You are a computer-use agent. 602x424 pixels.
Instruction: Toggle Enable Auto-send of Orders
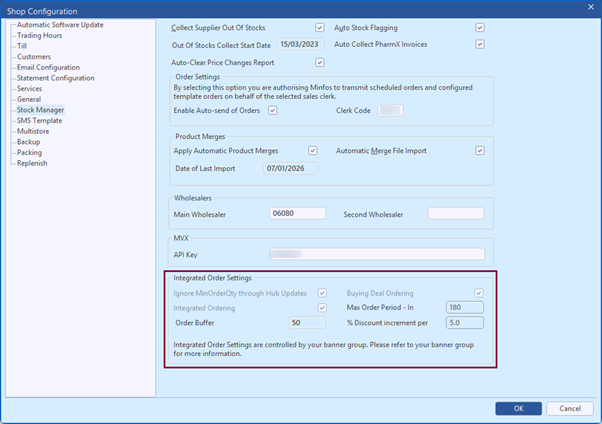[272, 110]
